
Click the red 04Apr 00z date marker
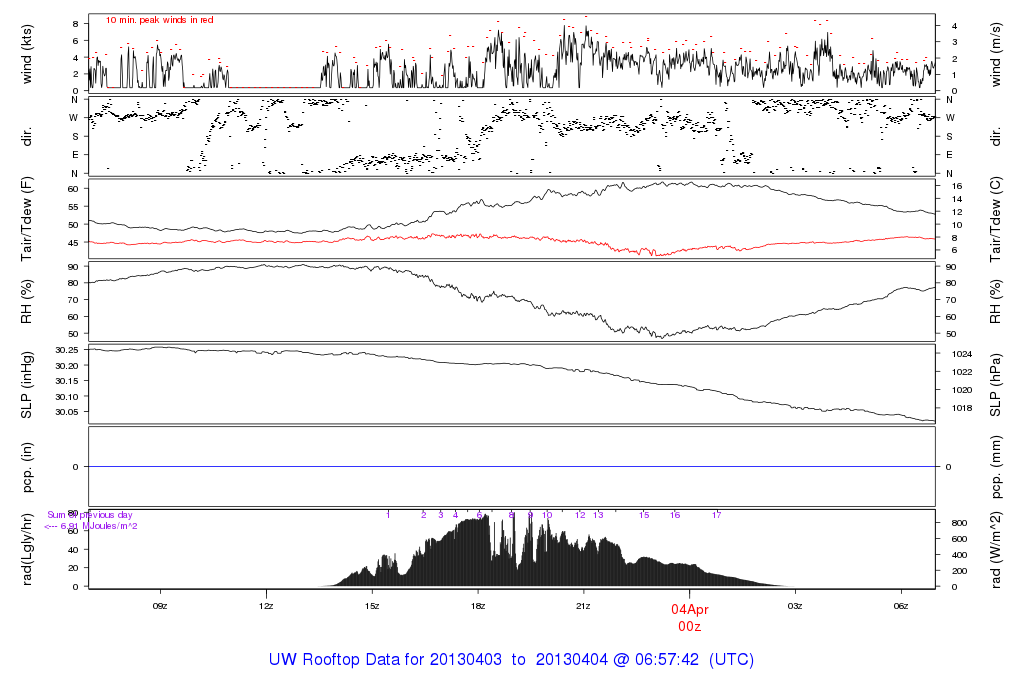coord(690,616)
